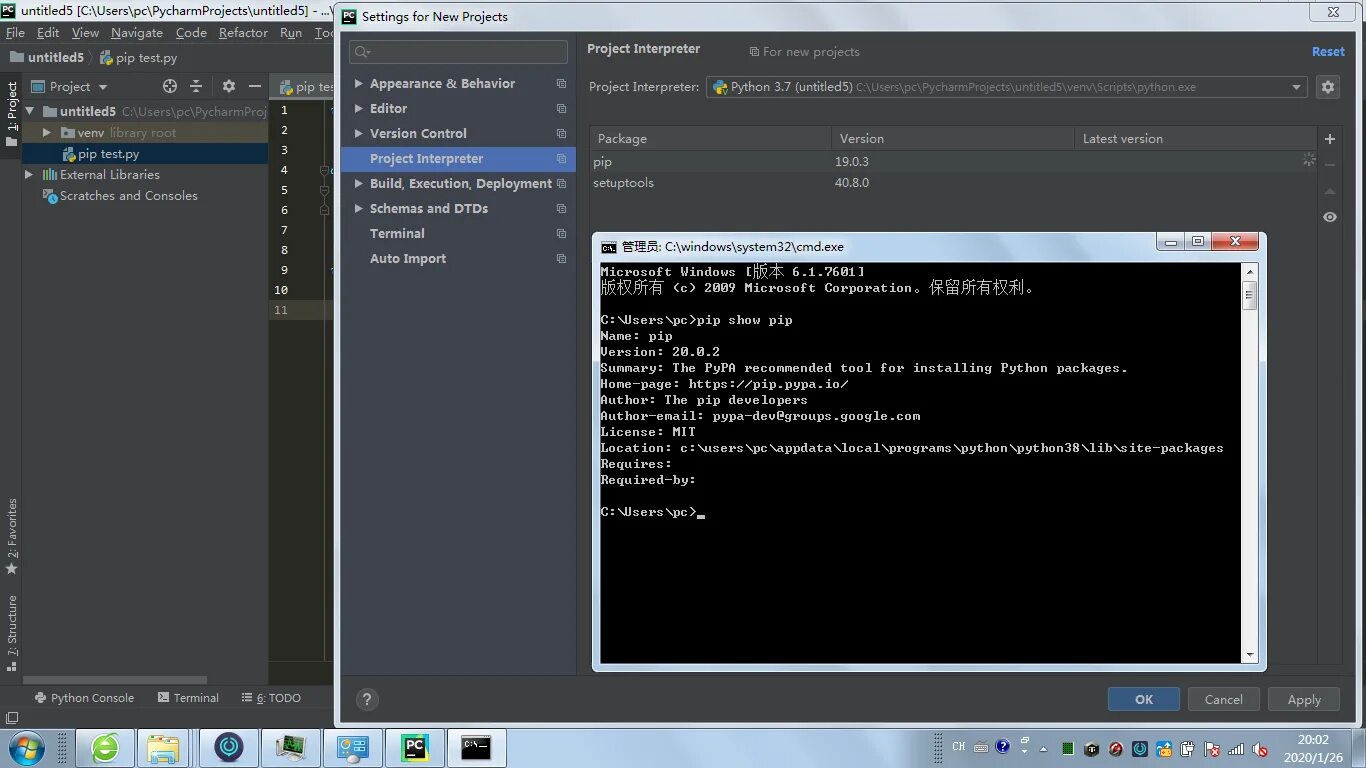The height and width of the screenshot is (768, 1366).
Task: Click the Windows Start button
Action: 24,748
